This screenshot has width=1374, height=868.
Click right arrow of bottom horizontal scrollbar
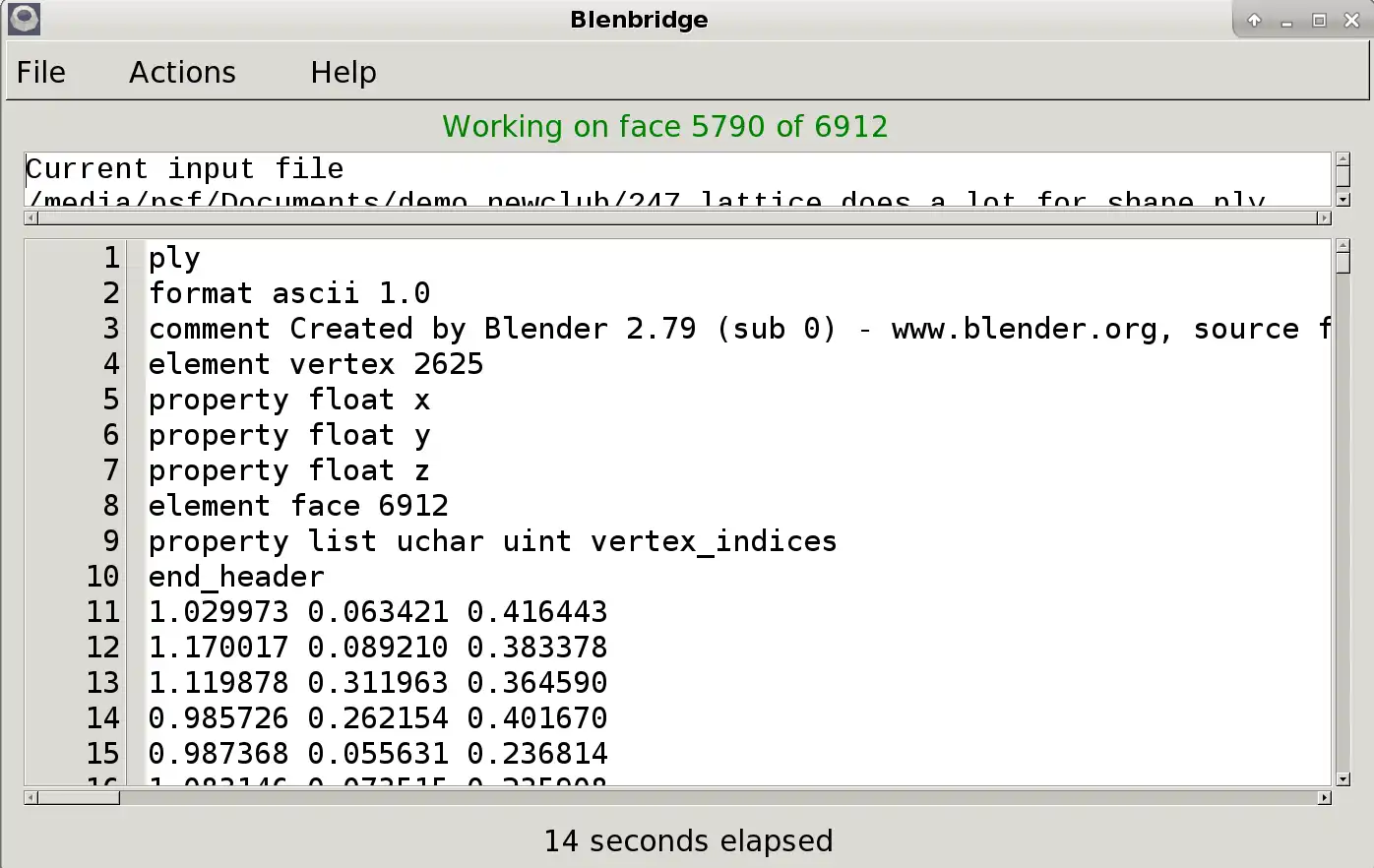1324,797
